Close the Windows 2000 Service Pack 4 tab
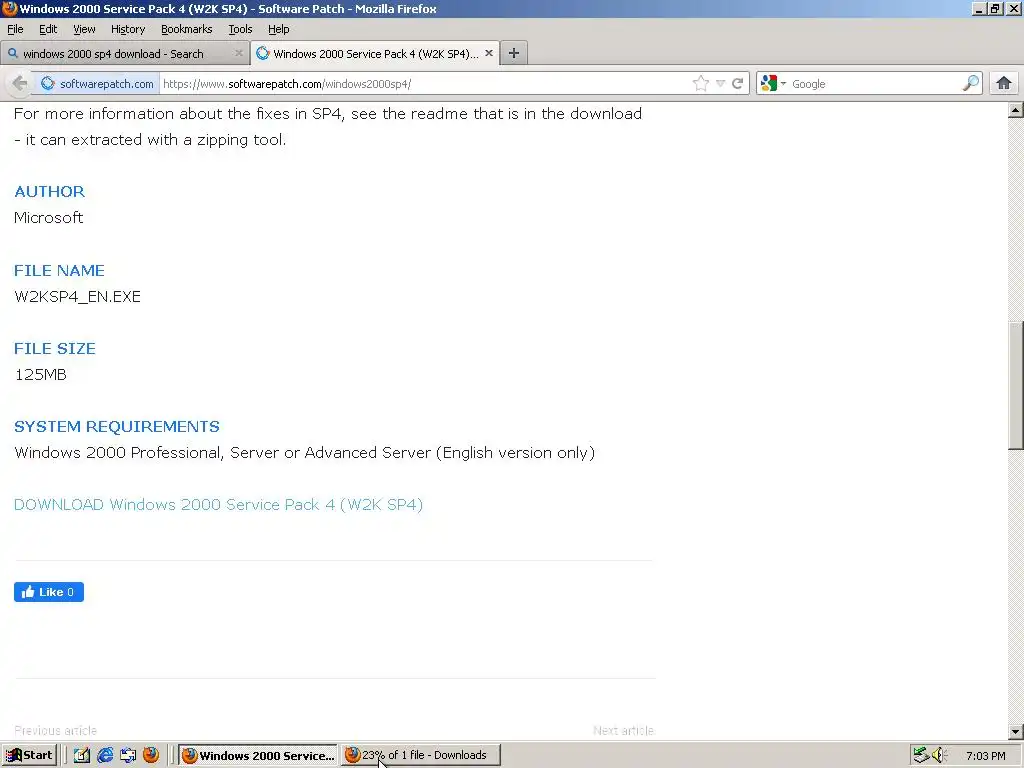 coord(488,54)
